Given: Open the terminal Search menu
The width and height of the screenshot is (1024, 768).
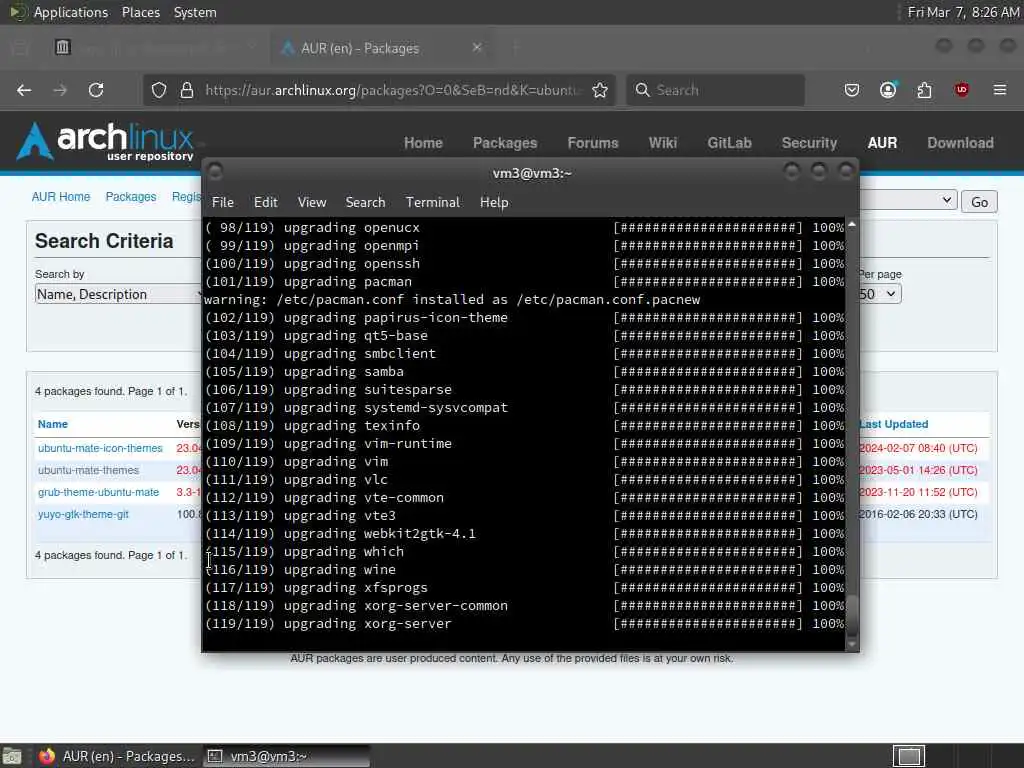Looking at the screenshot, I should (x=366, y=202).
